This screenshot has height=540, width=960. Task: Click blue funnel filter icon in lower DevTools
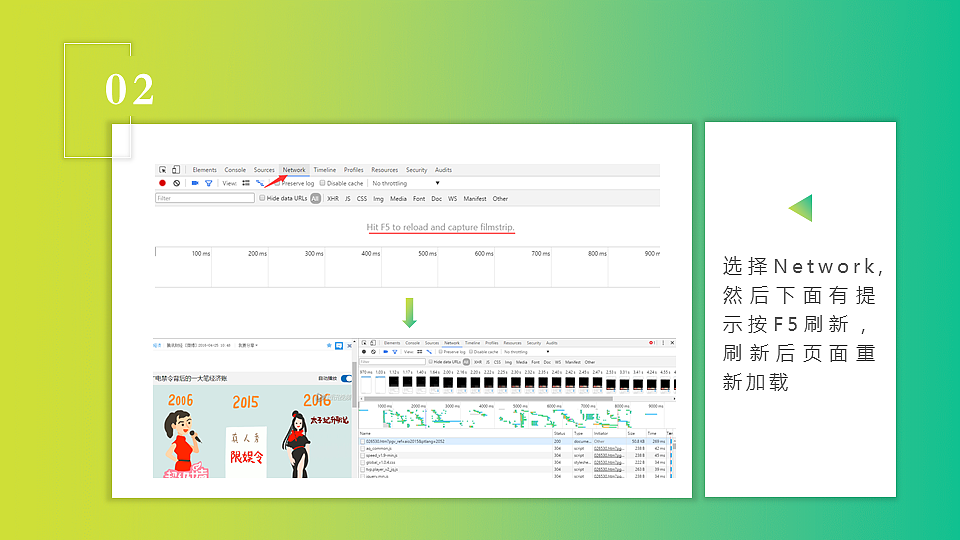395,352
